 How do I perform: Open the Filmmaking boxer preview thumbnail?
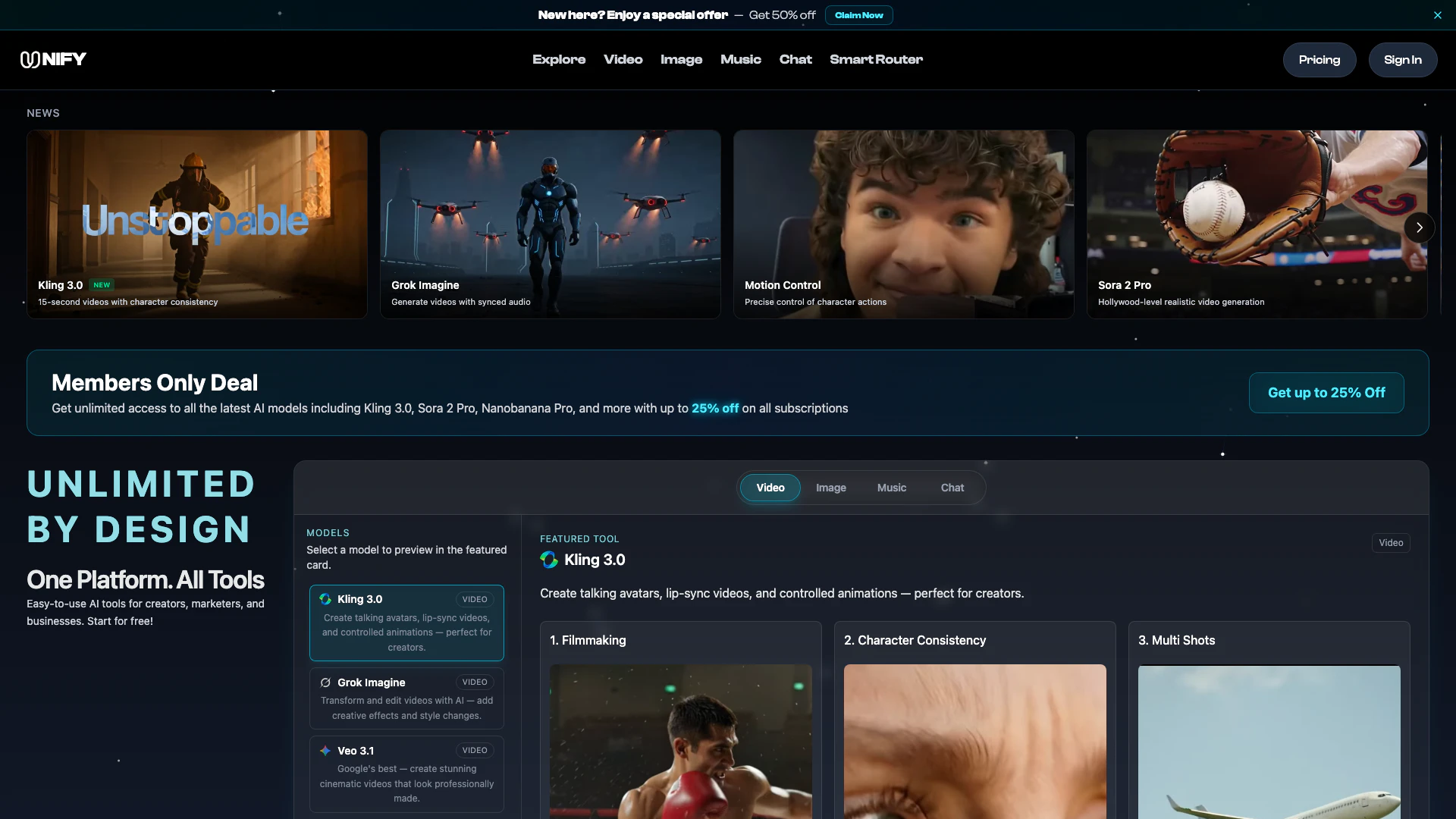tap(680, 739)
